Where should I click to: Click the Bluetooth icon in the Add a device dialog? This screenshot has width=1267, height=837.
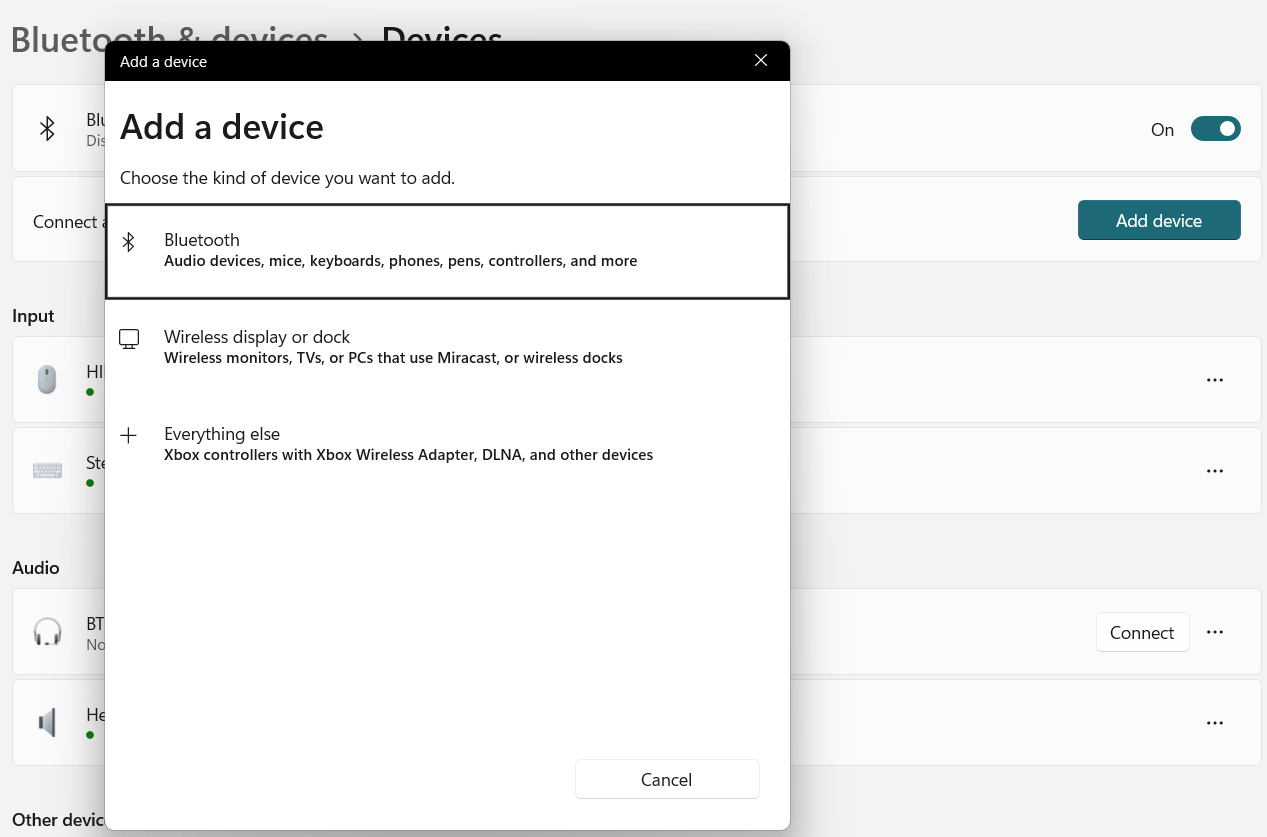point(128,242)
